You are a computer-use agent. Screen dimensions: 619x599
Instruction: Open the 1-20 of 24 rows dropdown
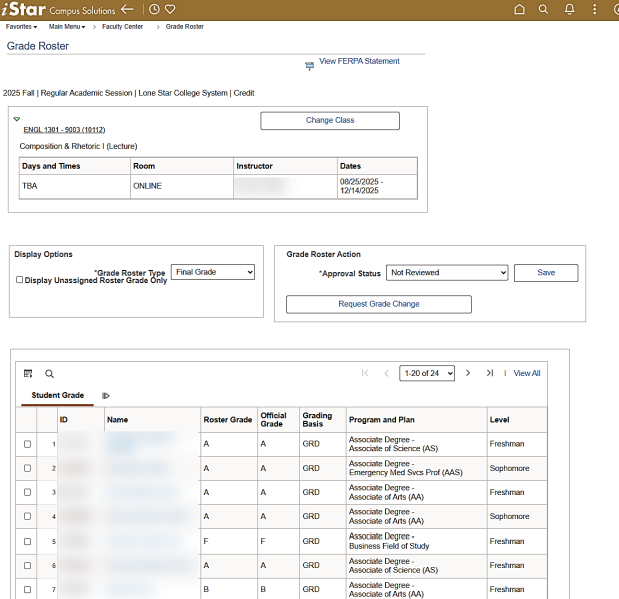point(427,373)
